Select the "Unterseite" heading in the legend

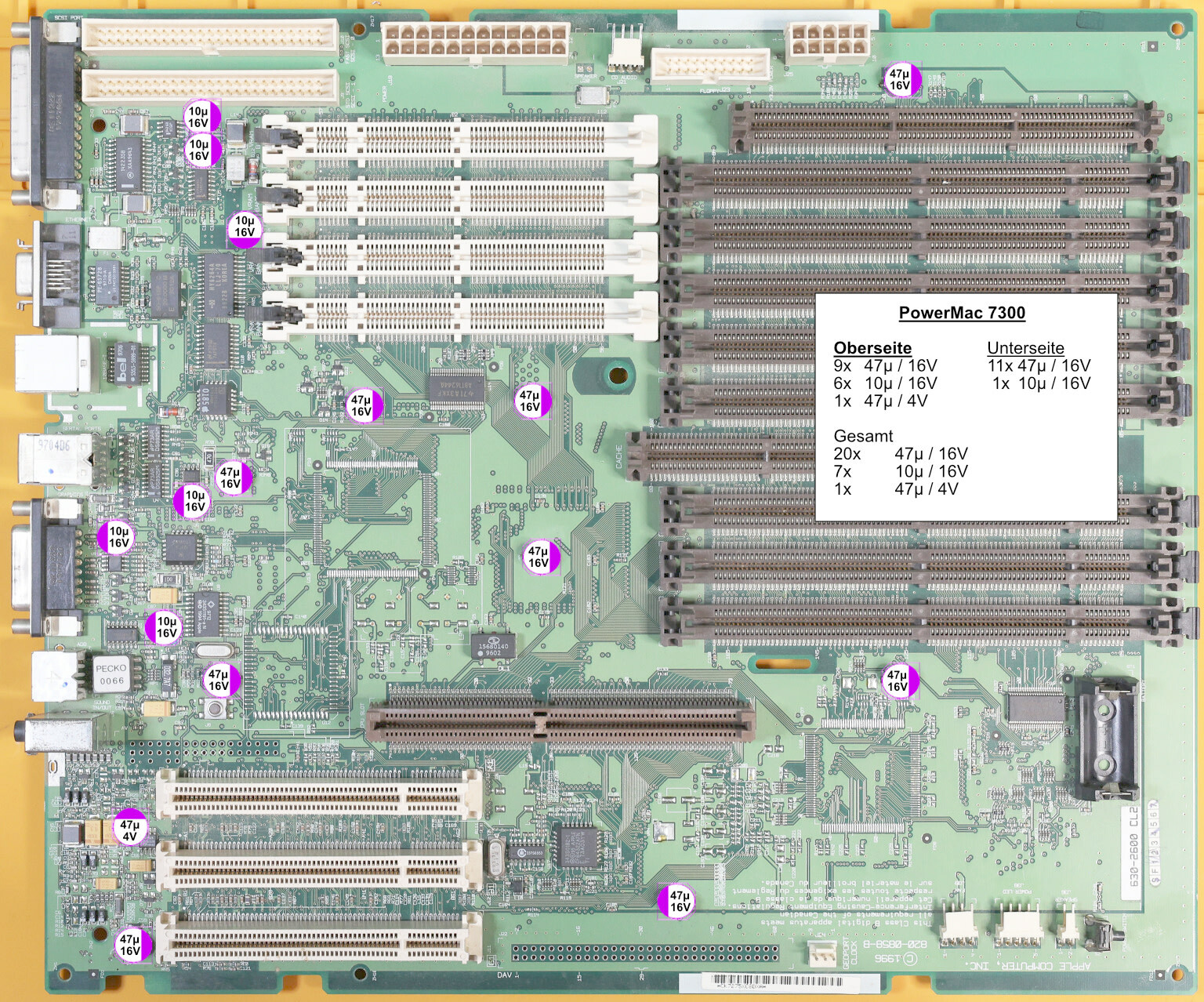coord(1025,348)
